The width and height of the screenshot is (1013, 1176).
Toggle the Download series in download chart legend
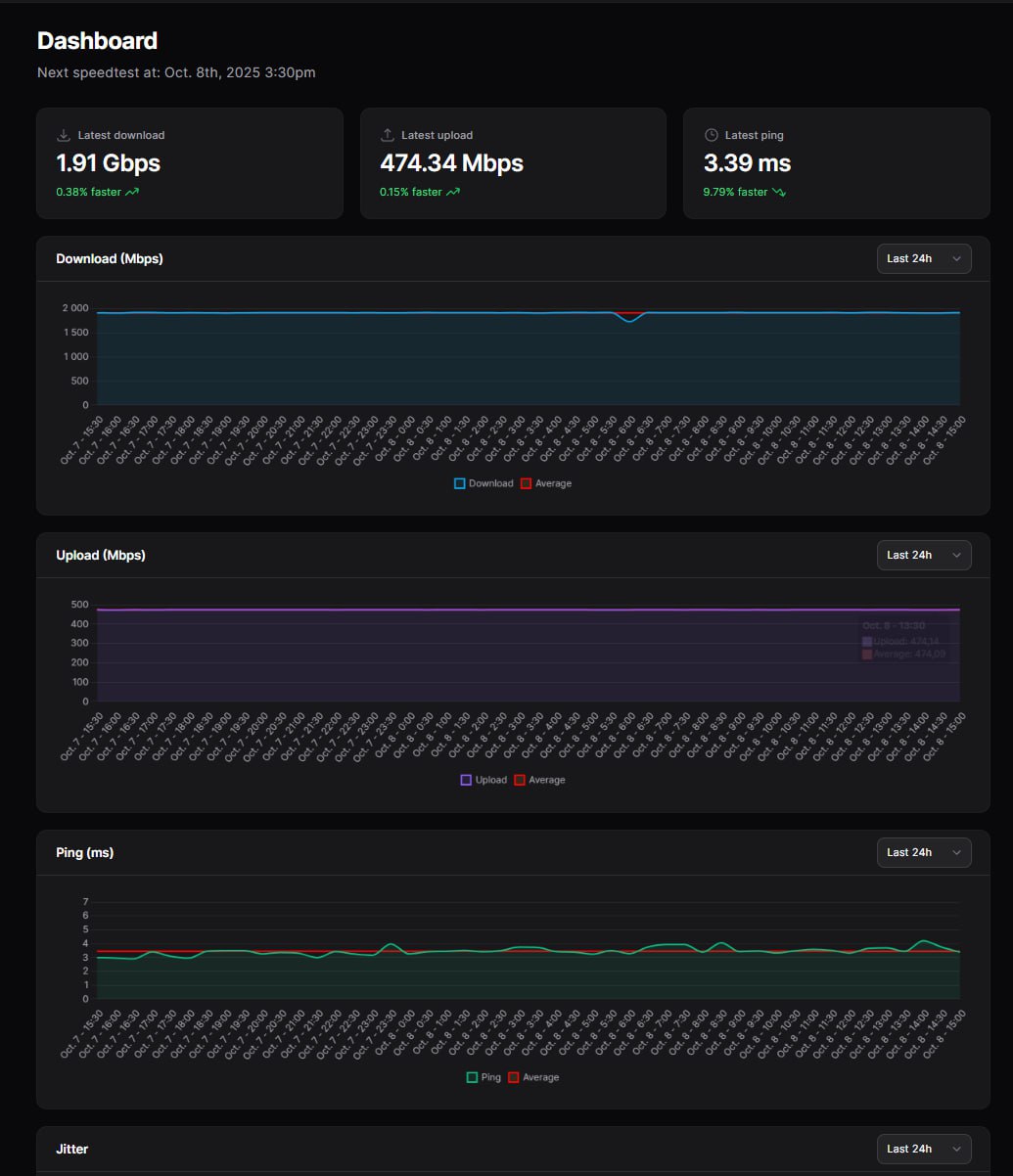pyautogui.click(x=483, y=483)
